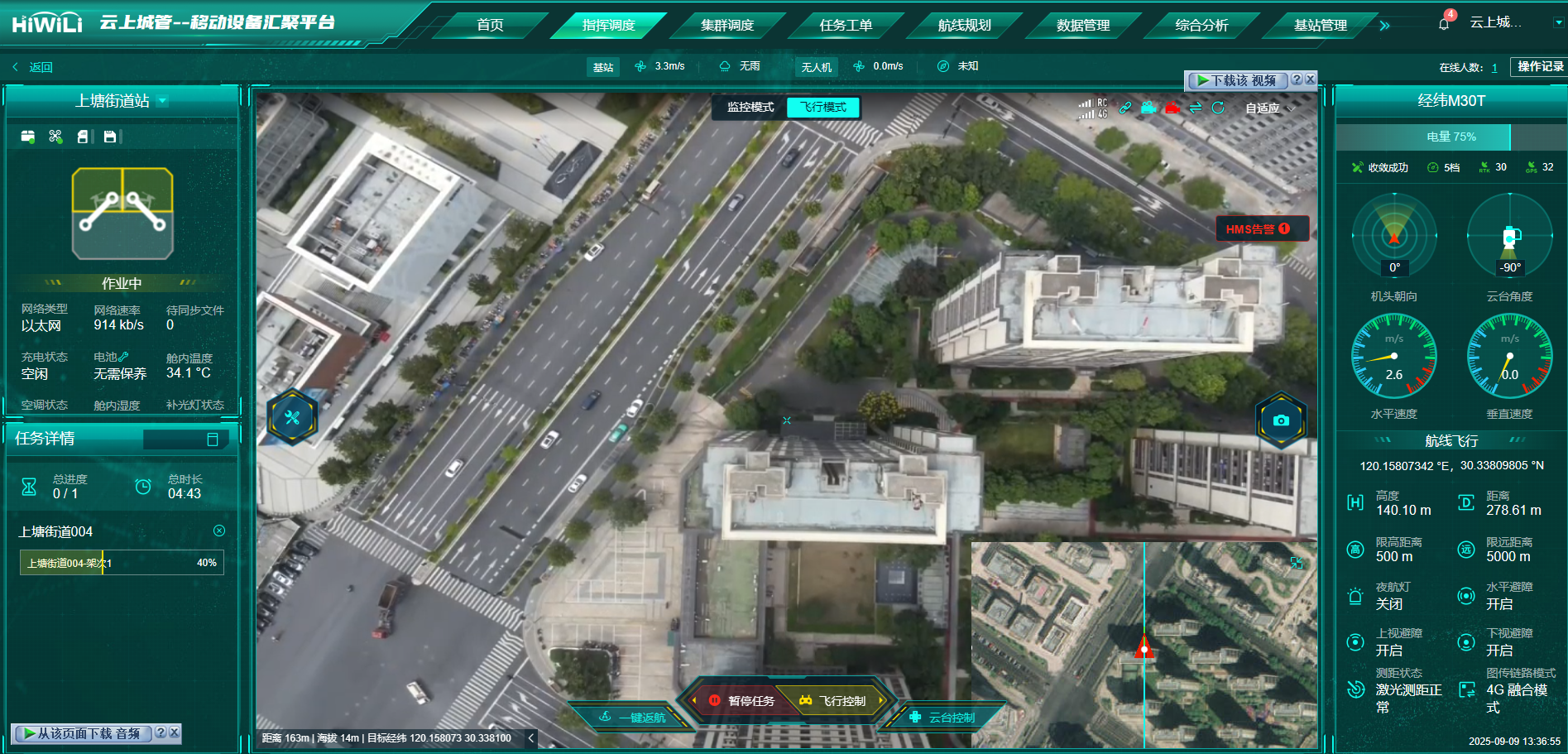Expand the minimap to fullscreen

pos(1297,563)
